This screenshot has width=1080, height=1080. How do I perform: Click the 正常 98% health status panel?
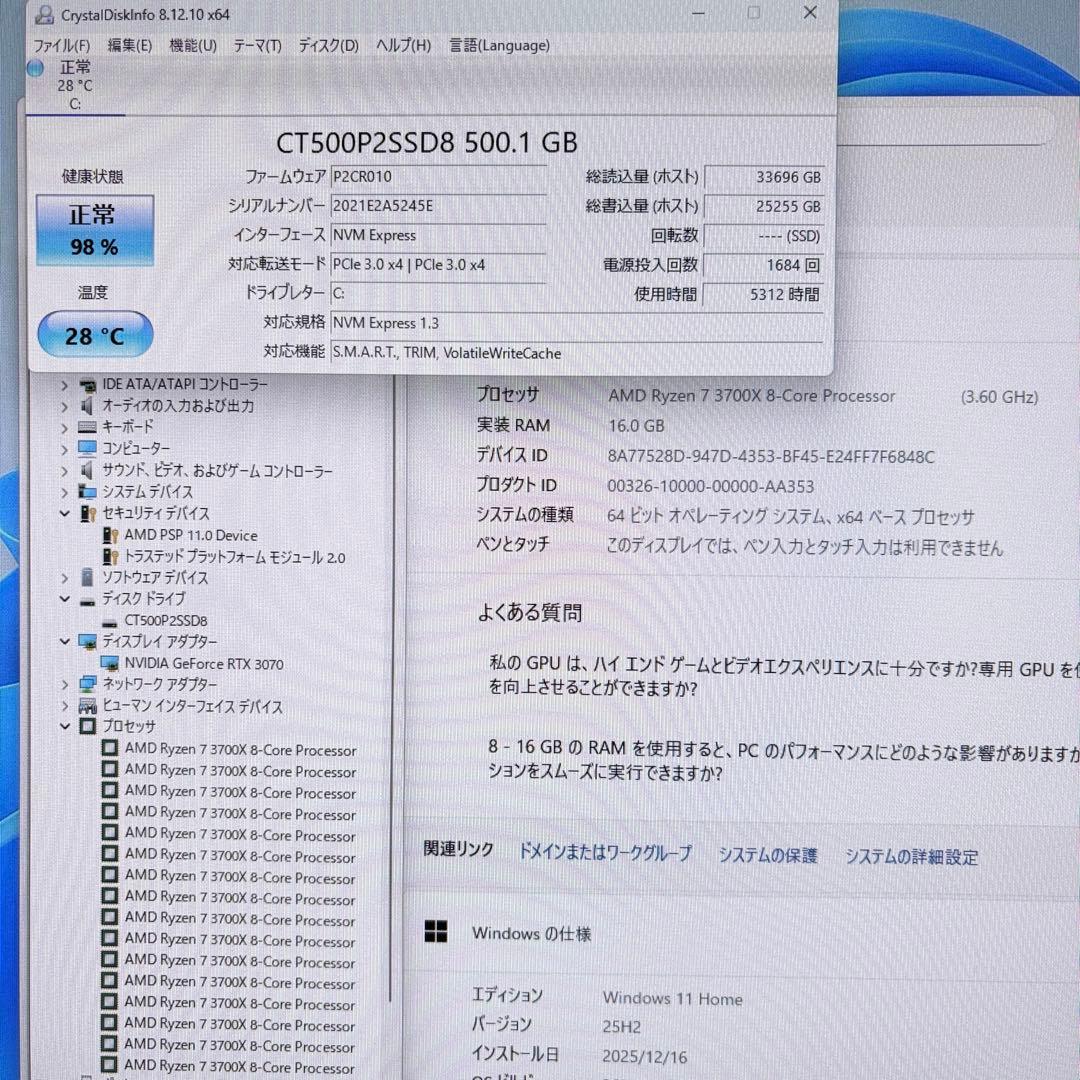pyautogui.click(x=94, y=230)
